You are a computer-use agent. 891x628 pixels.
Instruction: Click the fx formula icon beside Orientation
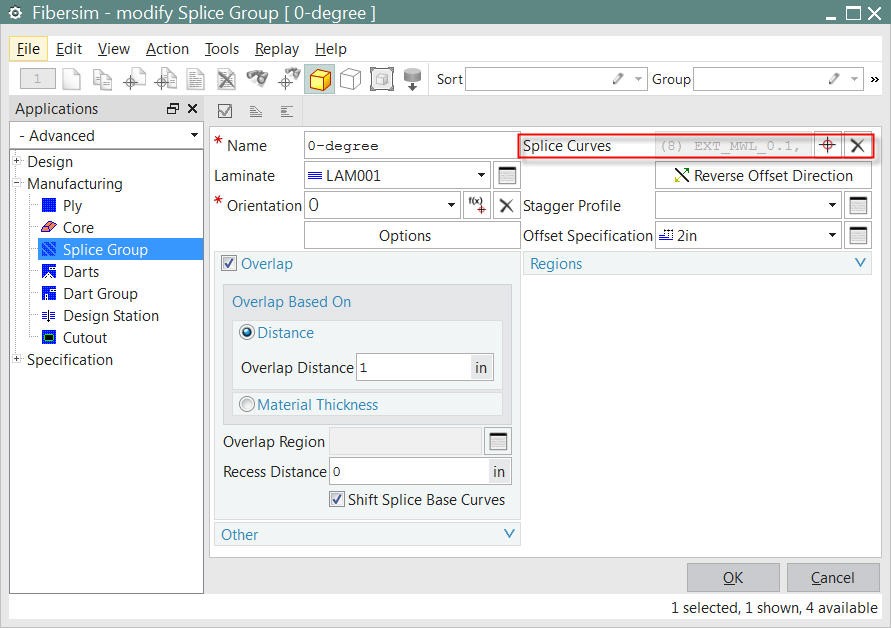tap(477, 204)
